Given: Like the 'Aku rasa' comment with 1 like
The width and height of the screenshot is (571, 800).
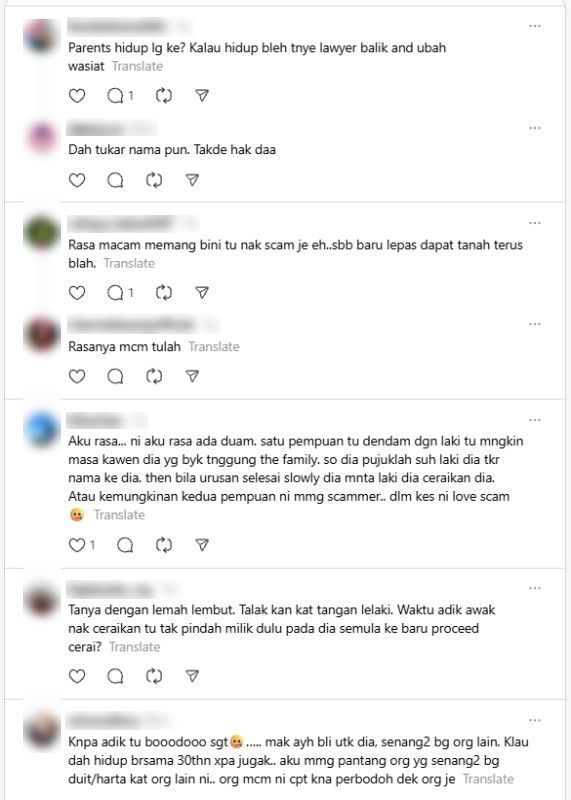Looking at the screenshot, I should 82,544.
